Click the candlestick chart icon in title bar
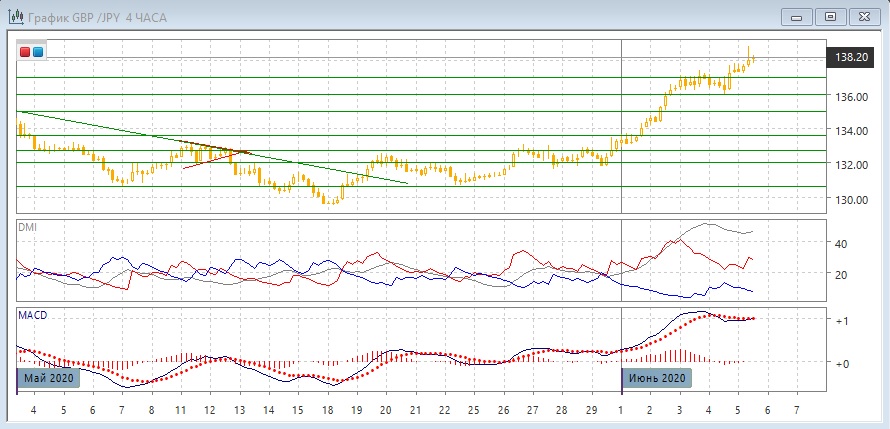This screenshot has height=429, width=890. 15,16
